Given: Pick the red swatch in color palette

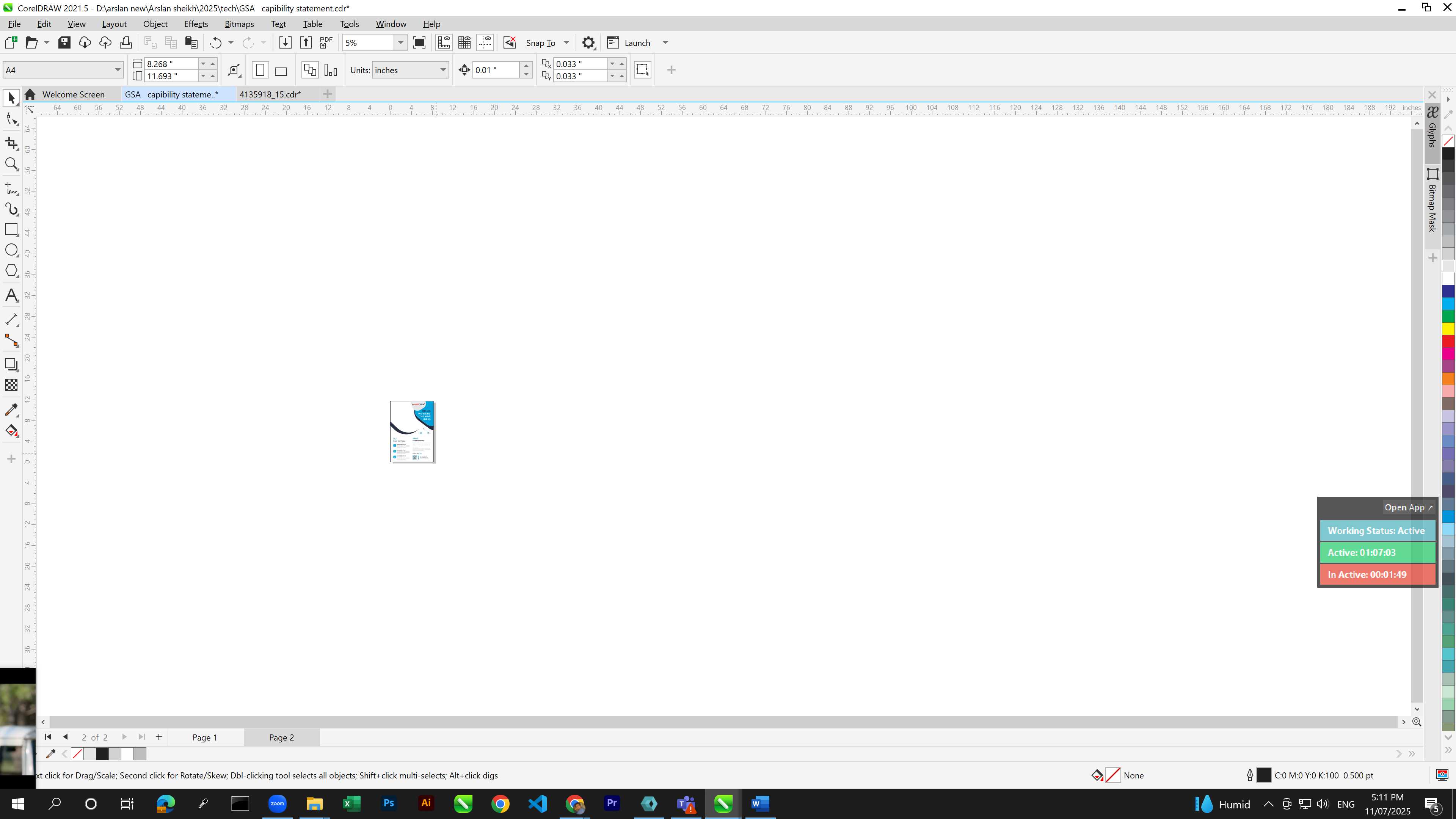Looking at the screenshot, I should 1448,341.
